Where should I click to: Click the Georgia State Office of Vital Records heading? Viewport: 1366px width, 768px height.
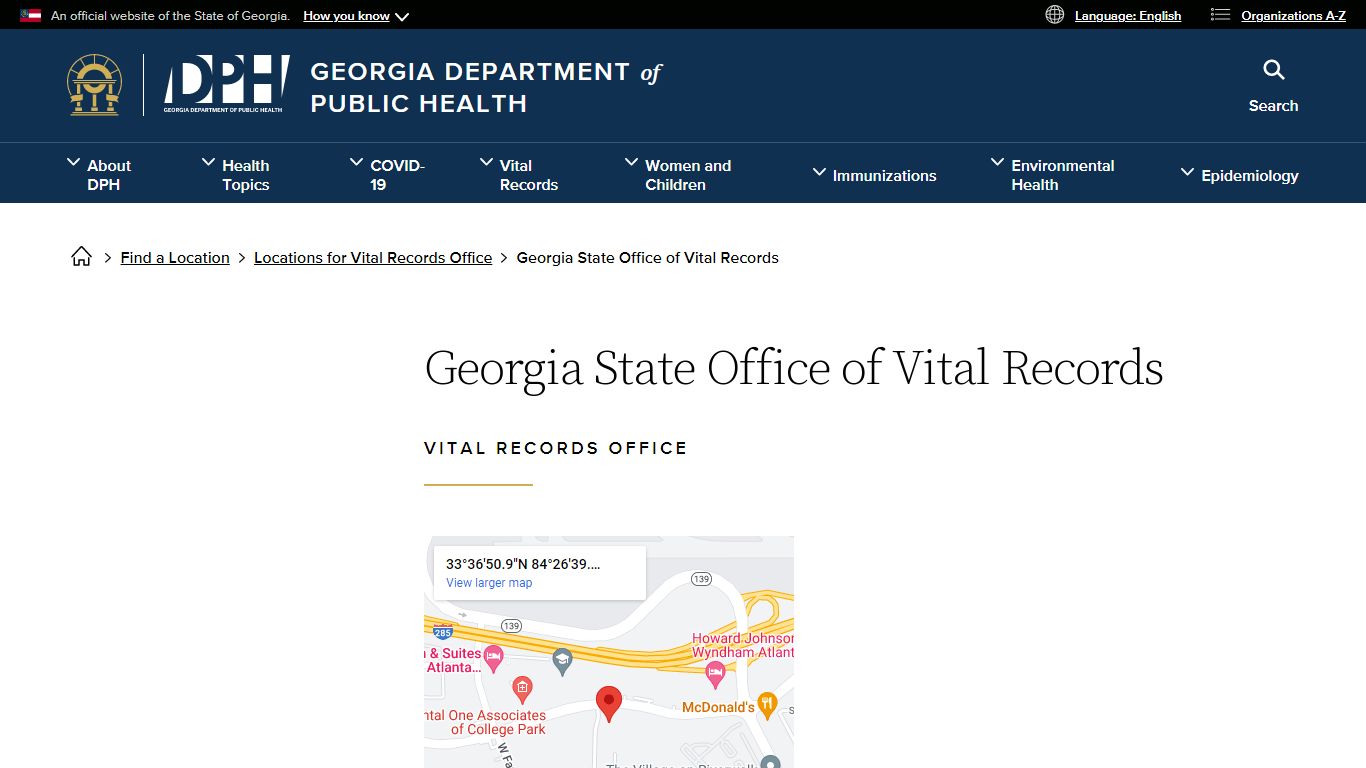[794, 367]
